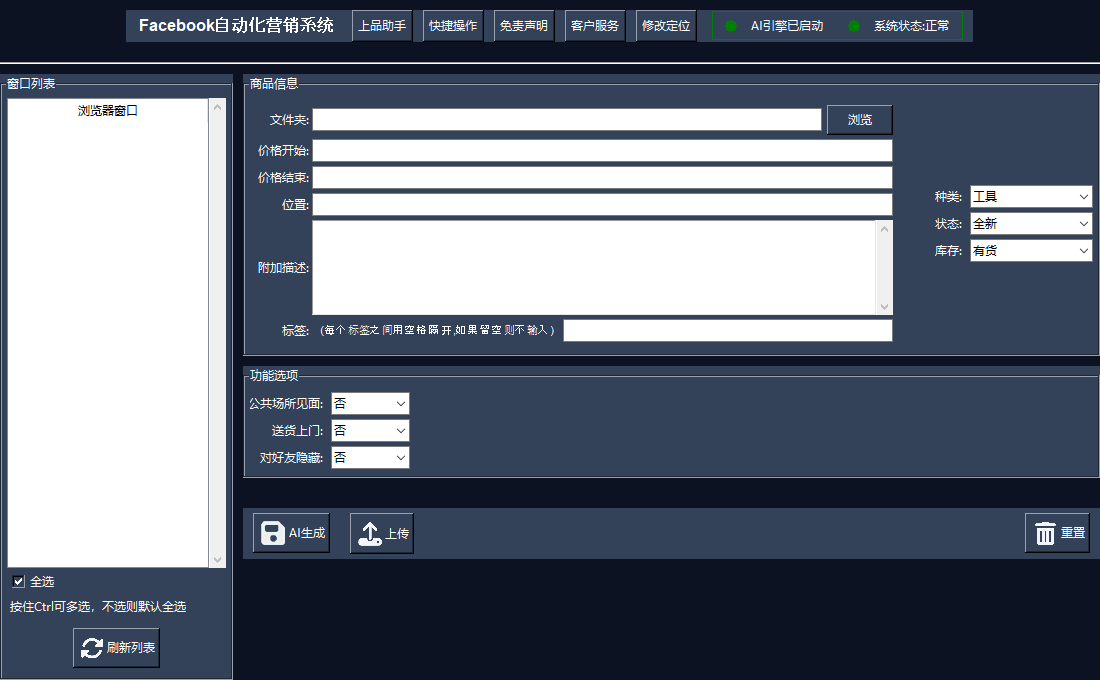The width and height of the screenshot is (1100, 680).
Task: Open the 快捷操作 menu item
Action: (x=453, y=26)
